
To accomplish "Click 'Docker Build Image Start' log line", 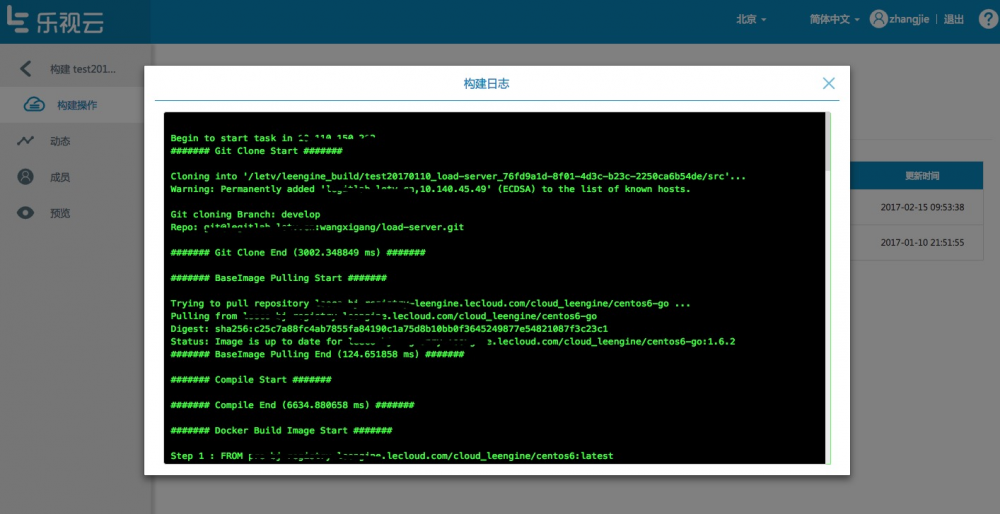I will [281, 431].
